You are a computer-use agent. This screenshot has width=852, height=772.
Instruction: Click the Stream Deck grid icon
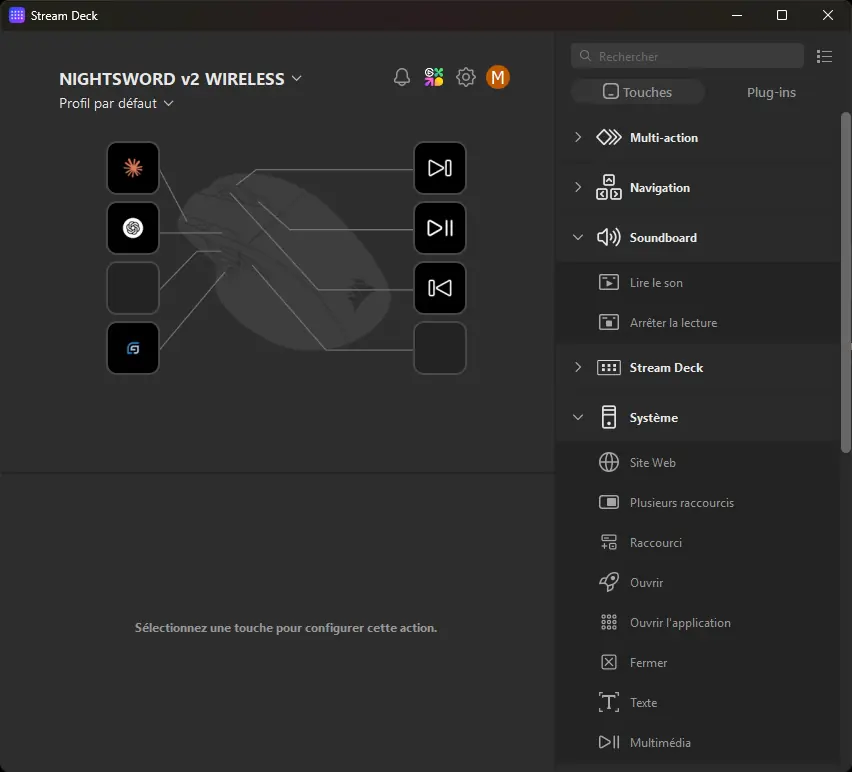click(609, 367)
